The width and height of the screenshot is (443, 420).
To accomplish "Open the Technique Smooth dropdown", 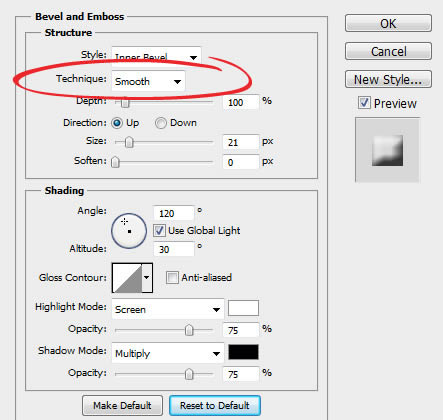I will (148, 81).
